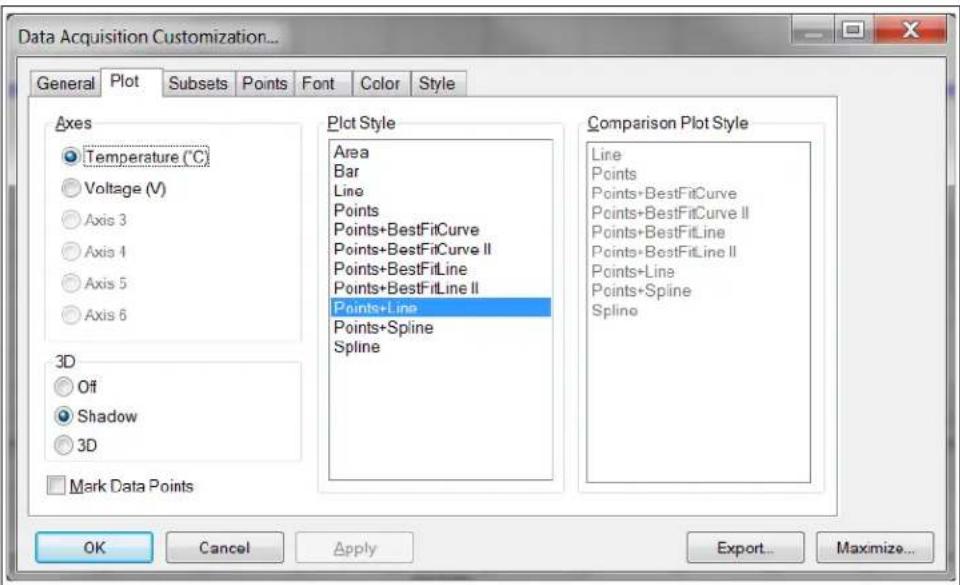Choose Points+Spline in Plot Style list
The width and height of the screenshot is (960, 585).
[441, 327]
